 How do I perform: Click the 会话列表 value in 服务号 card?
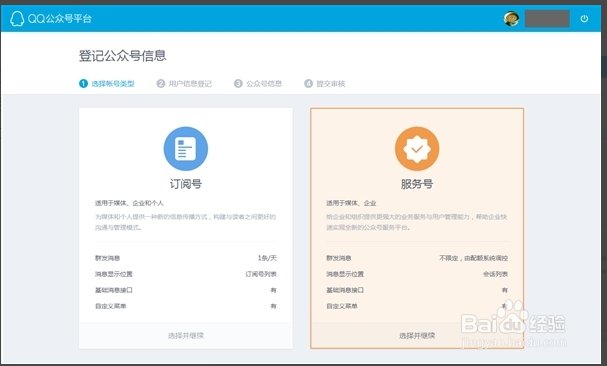[x=496, y=274]
